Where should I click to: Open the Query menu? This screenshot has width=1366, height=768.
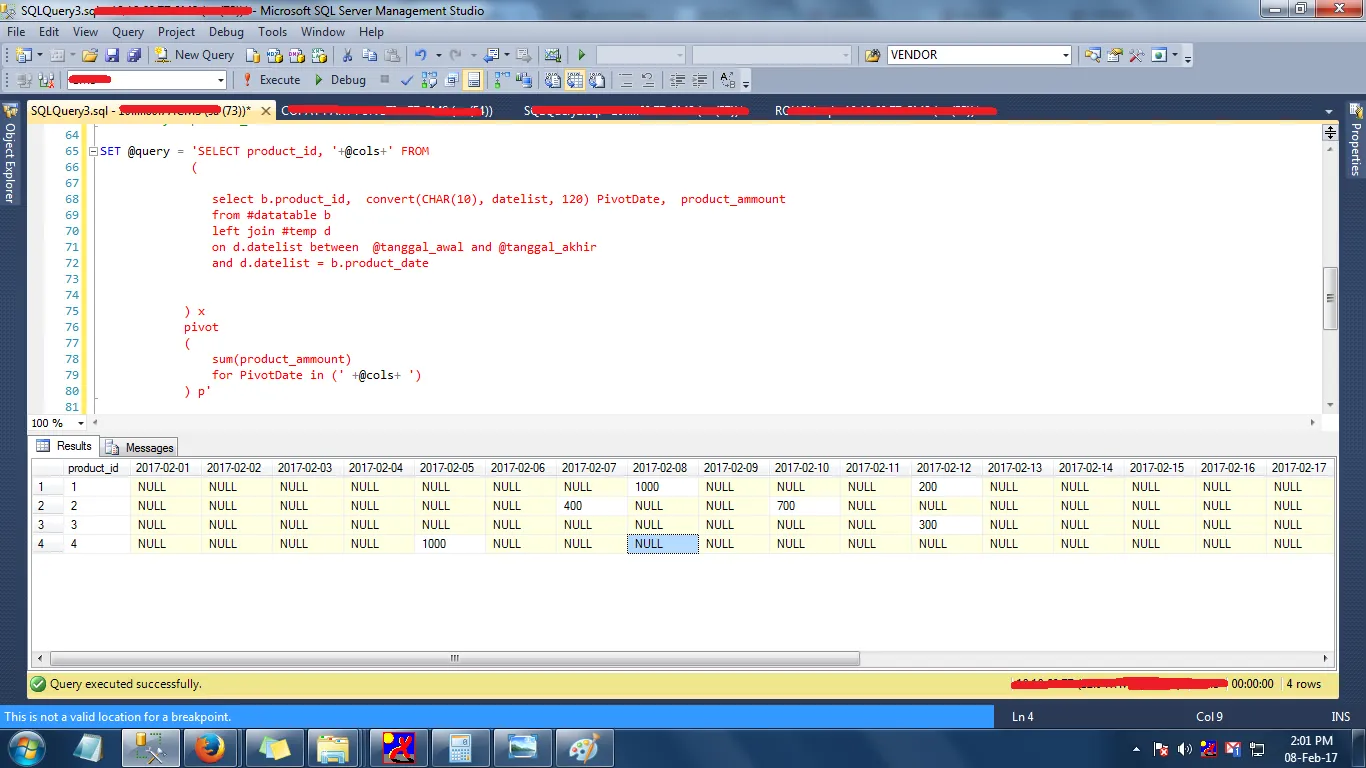[x=128, y=32]
